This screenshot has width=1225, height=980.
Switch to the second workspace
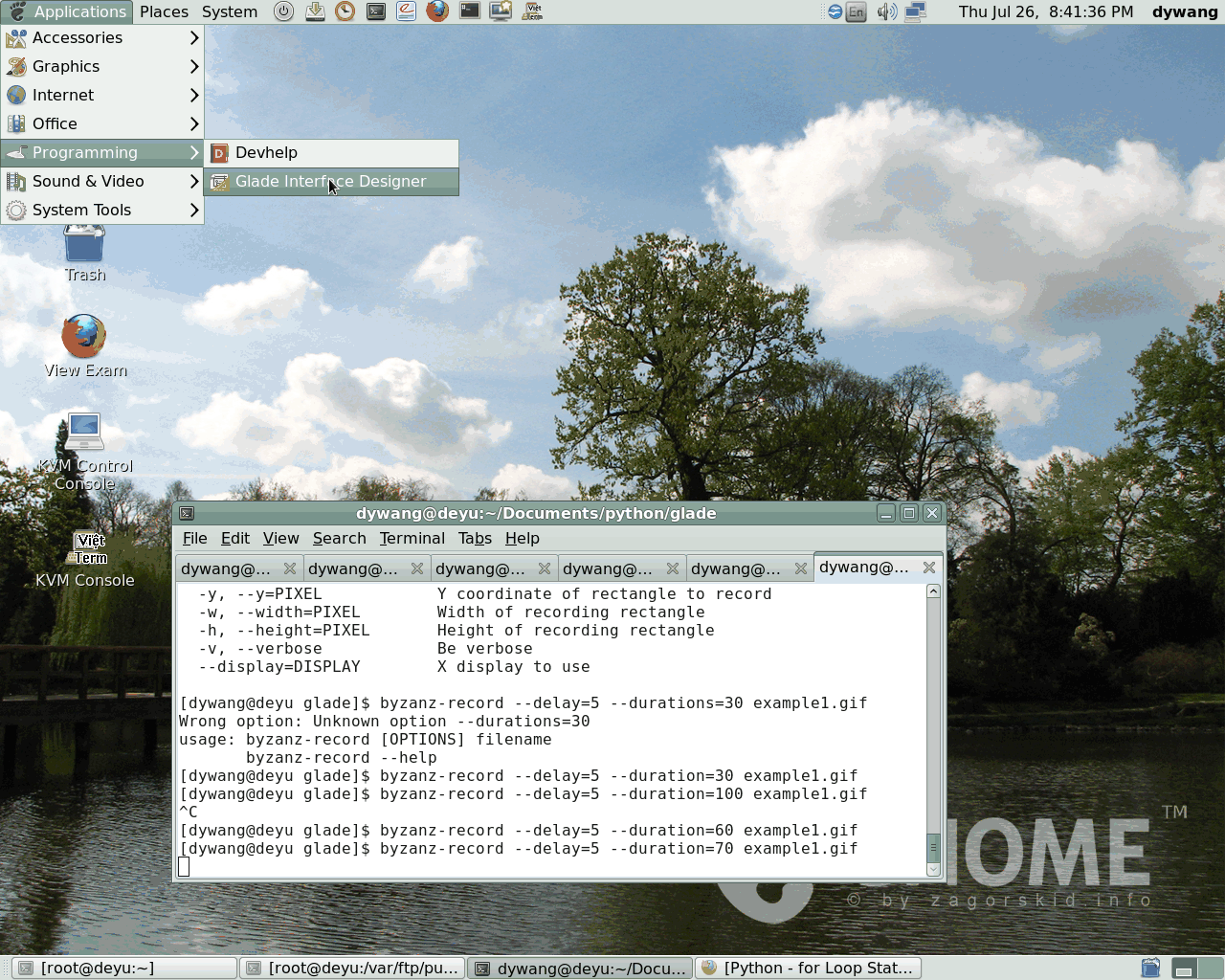(x=1212, y=968)
